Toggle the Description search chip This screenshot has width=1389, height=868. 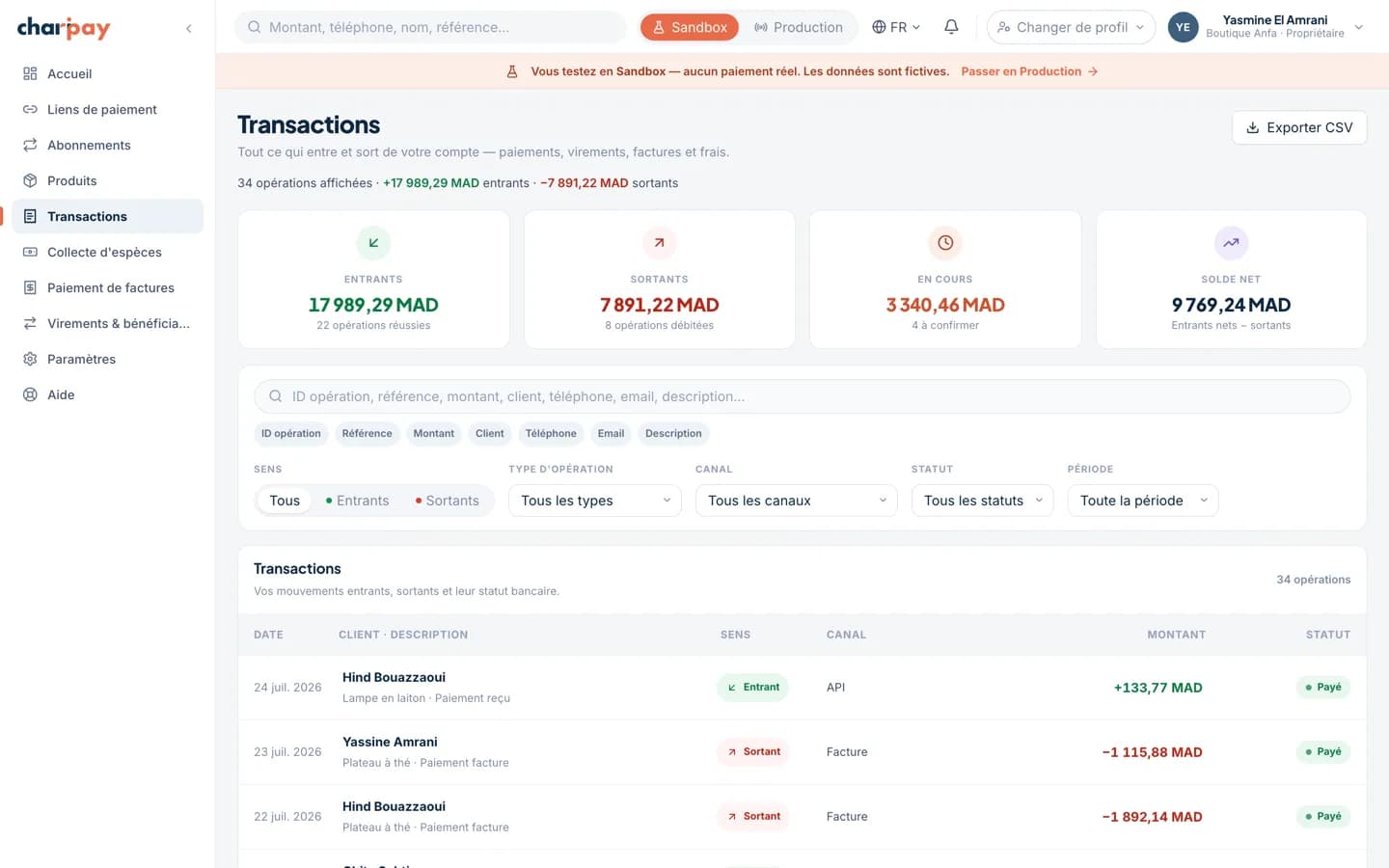673,434
